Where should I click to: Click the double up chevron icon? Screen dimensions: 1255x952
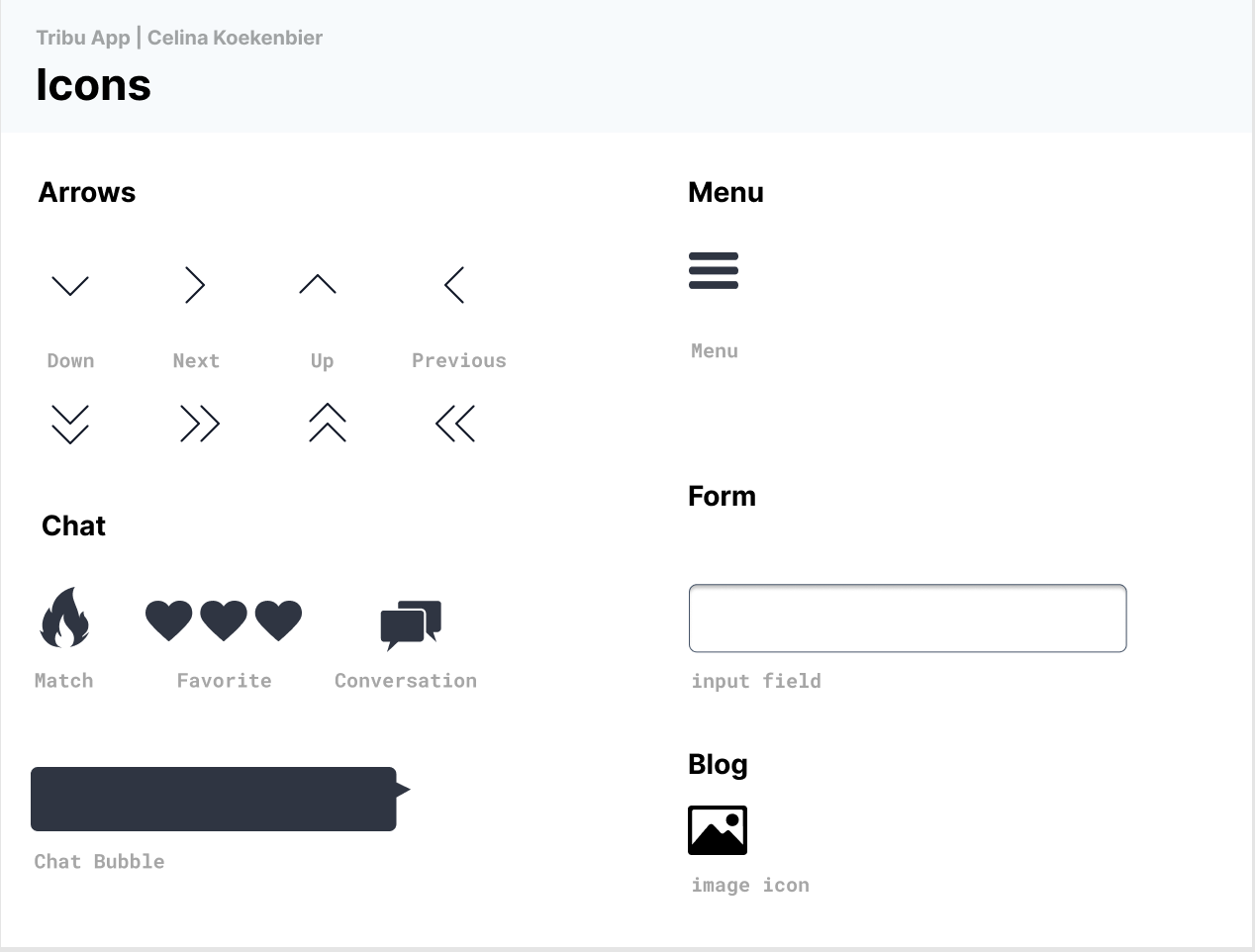328,423
